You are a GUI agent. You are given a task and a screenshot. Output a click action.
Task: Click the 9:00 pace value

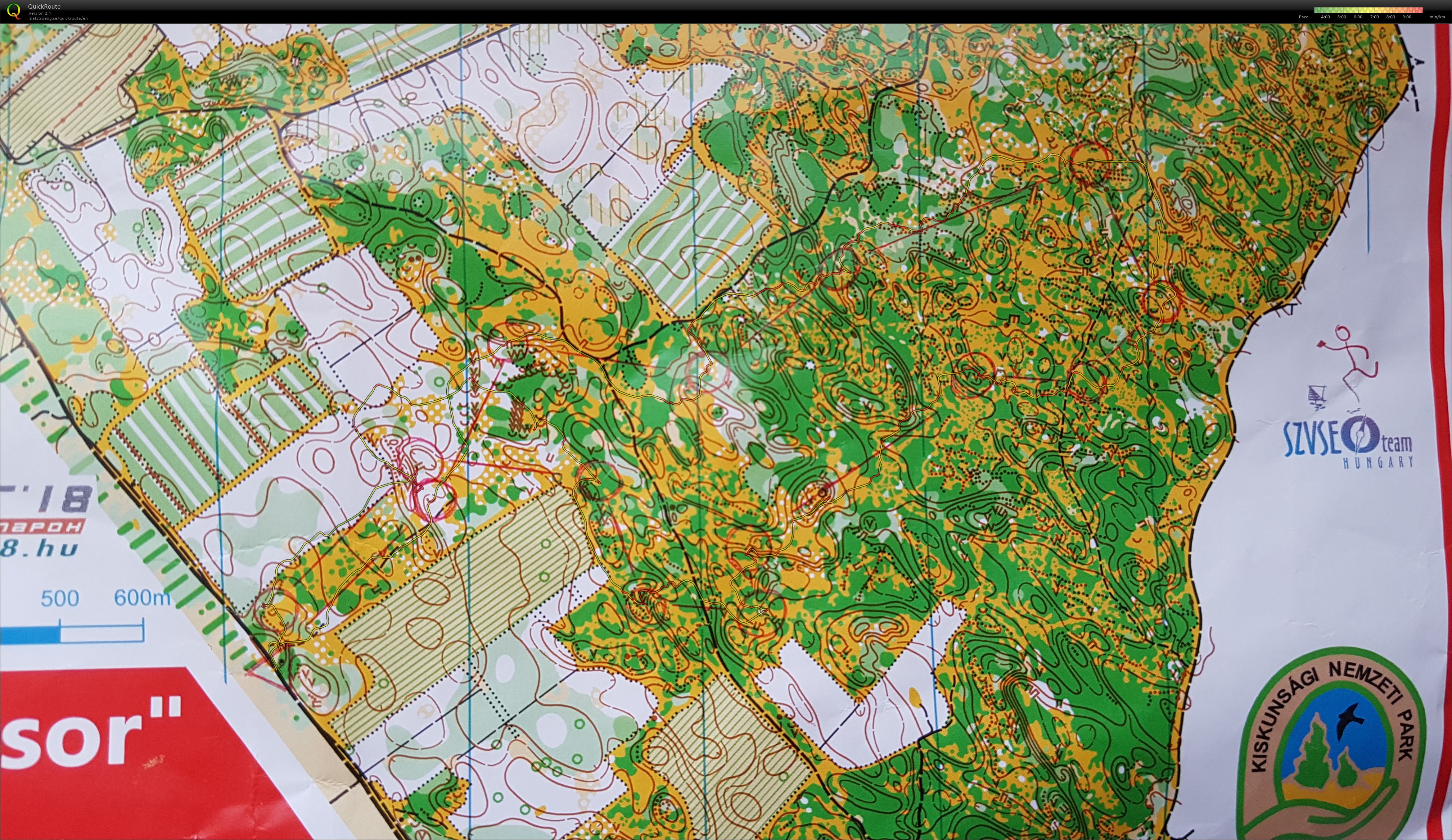(1407, 17)
